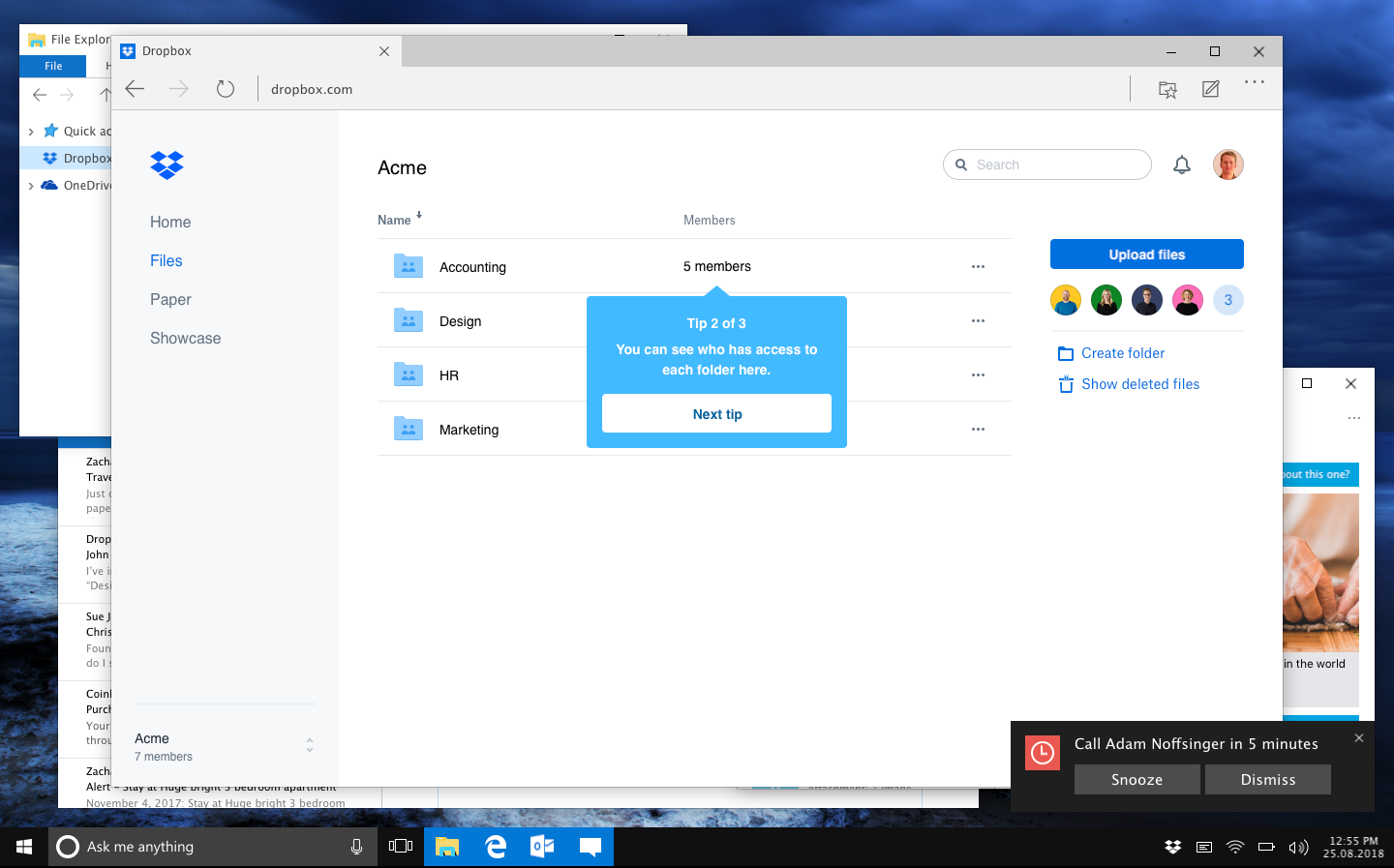Expand OneDrive in File Explorer tree
1394x868 pixels.
pos(31,186)
